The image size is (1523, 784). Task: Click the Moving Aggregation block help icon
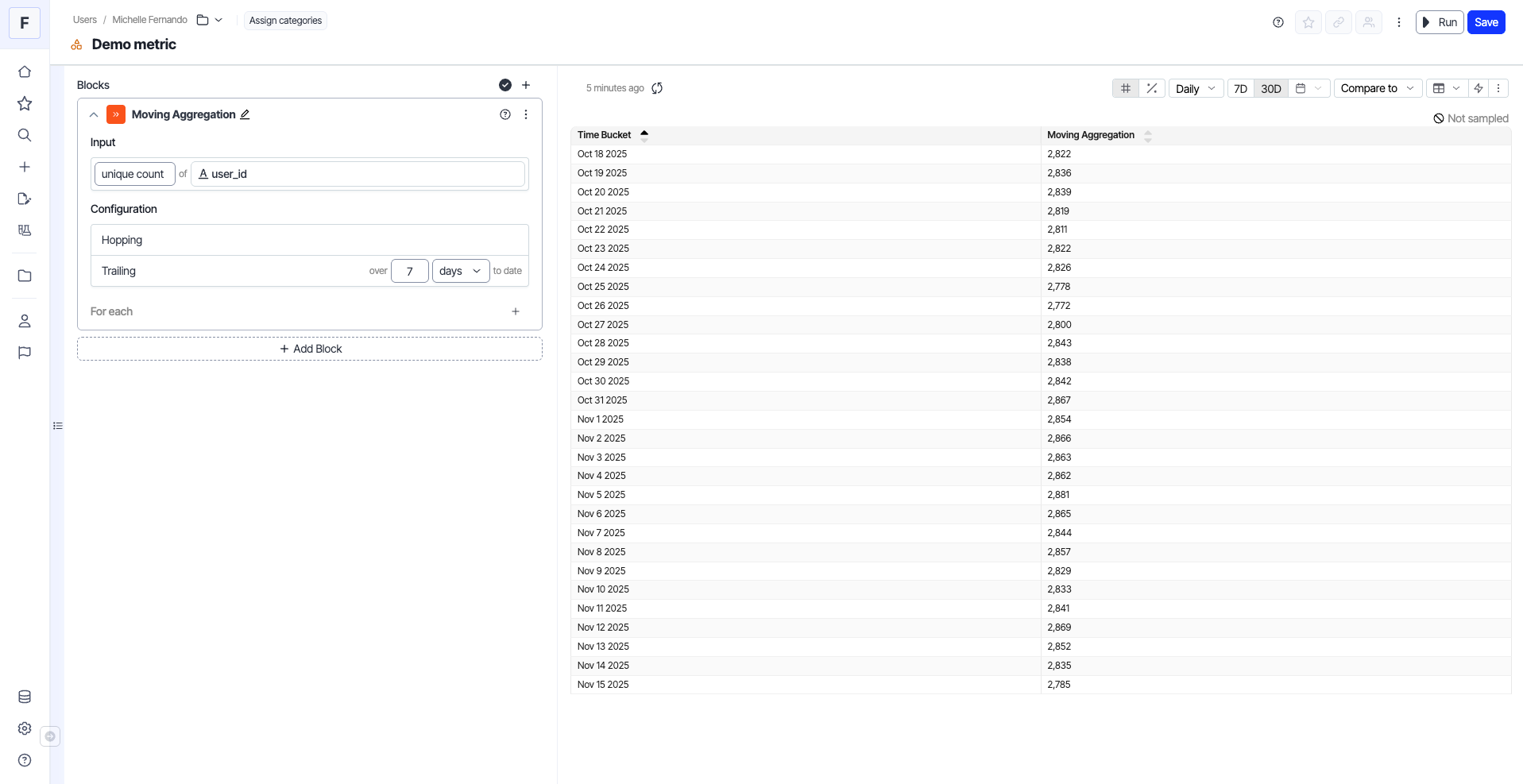click(504, 114)
